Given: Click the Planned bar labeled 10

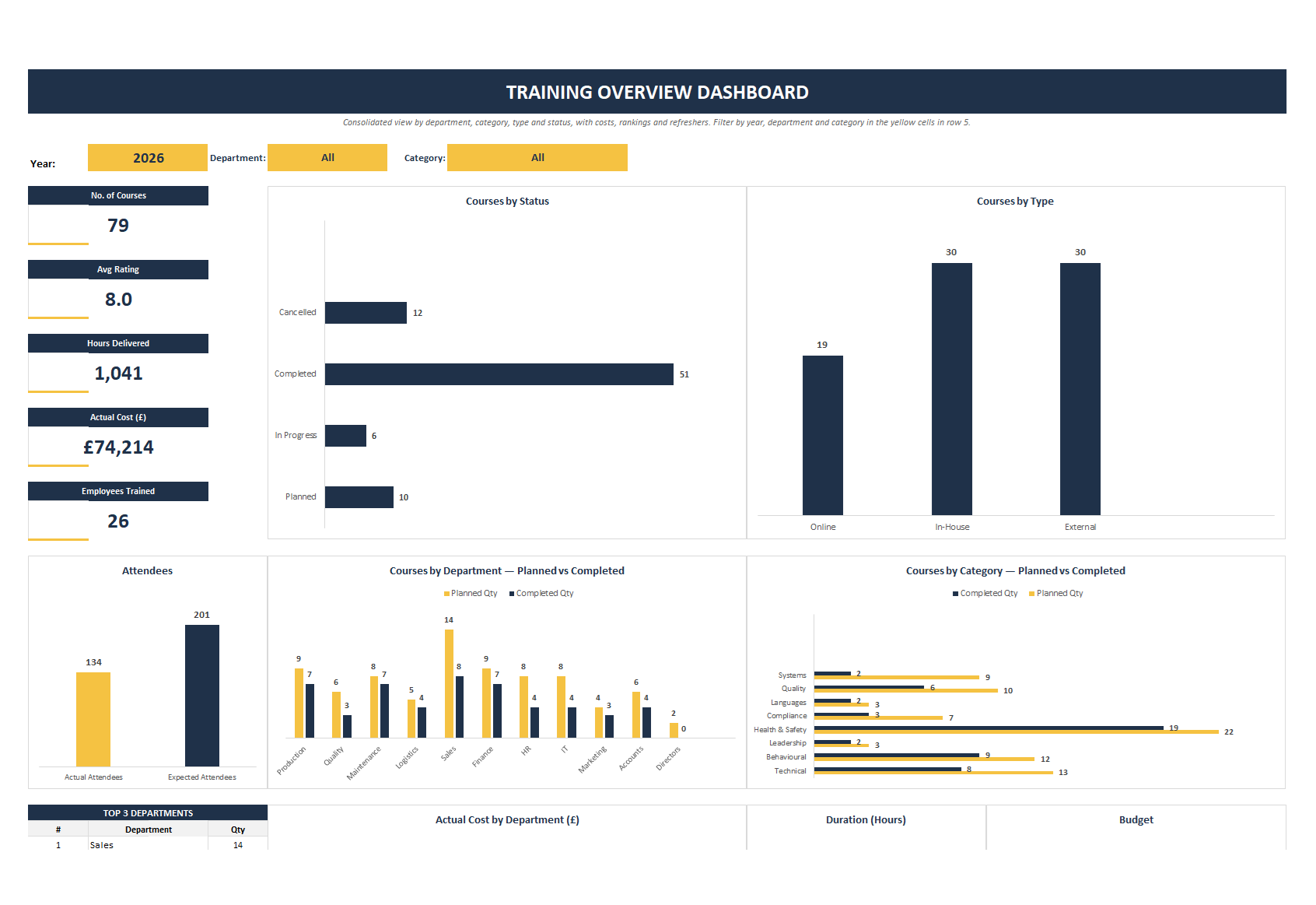Looking at the screenshot, I should pyautogui.click(x=359, y=497).
